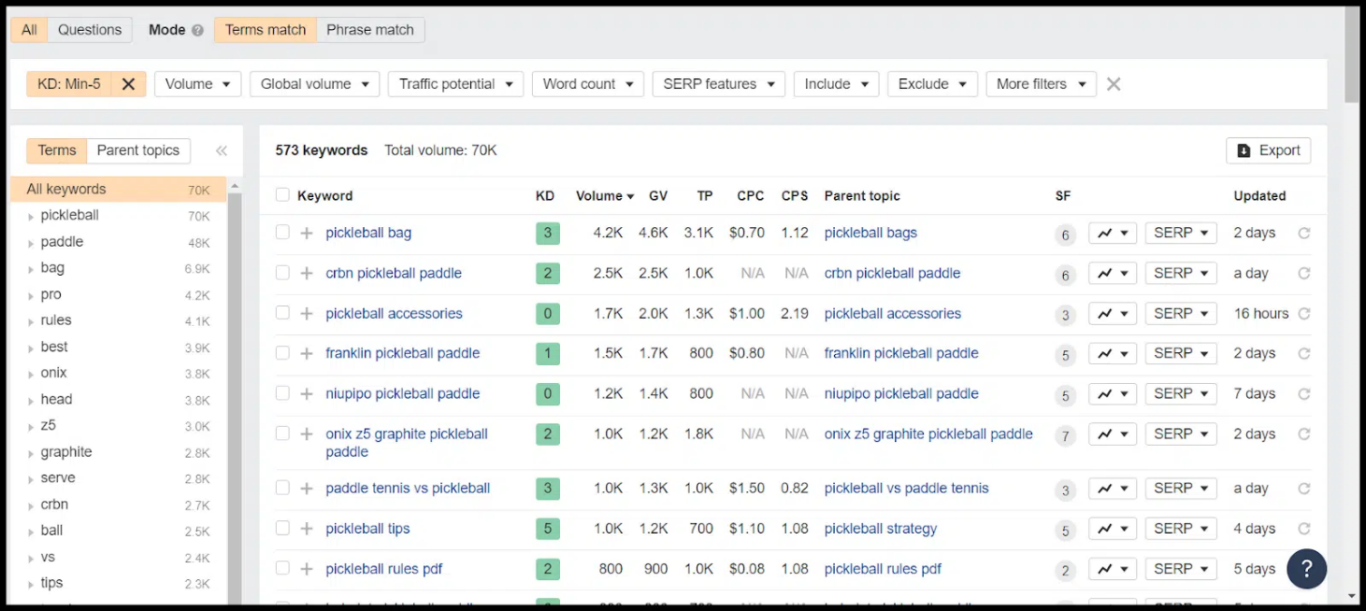Collapse the sidebar with the double chevron

(221, 151)
